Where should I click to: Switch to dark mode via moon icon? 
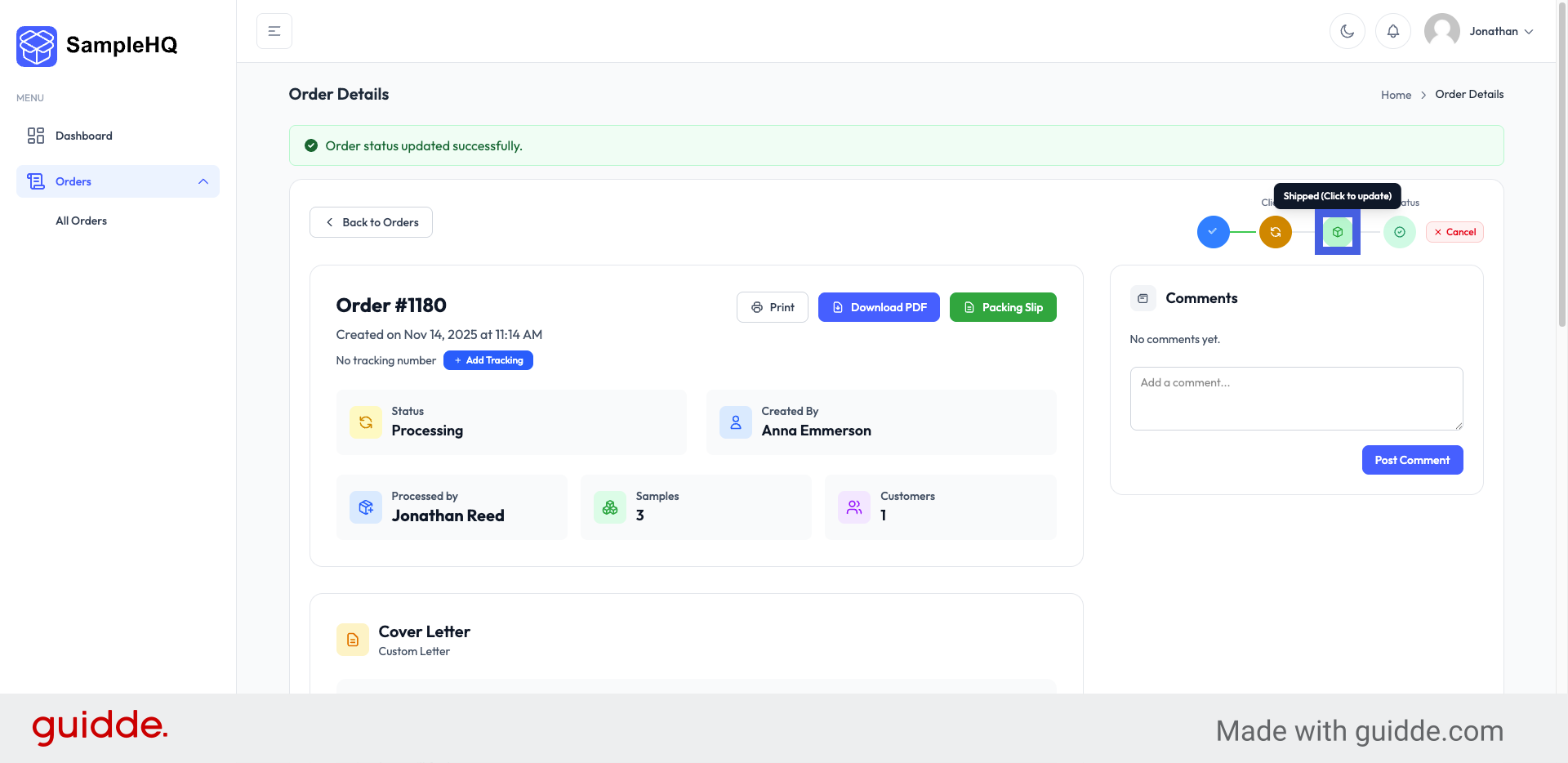[x=1347, y=31]
